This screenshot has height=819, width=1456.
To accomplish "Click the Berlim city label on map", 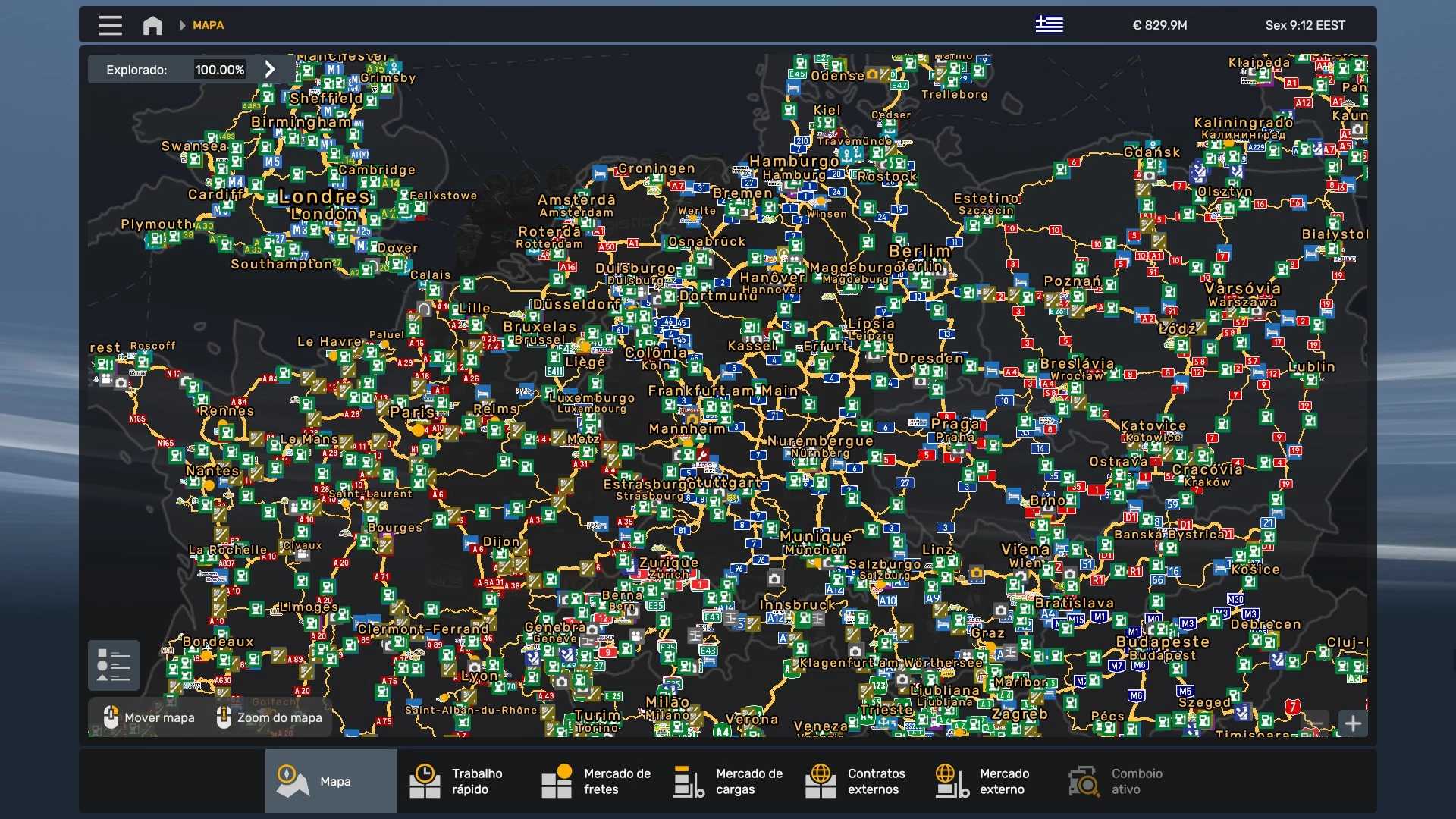I will click(x=918, y=251).
